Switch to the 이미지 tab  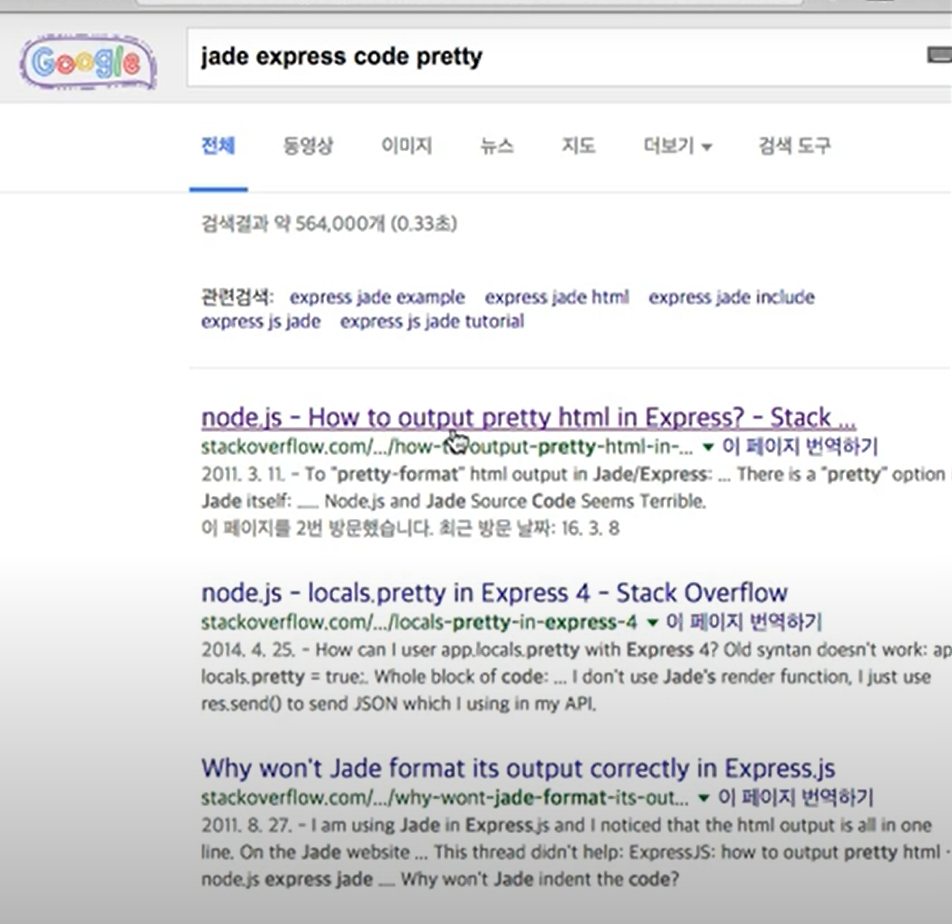(x=406, y=146)
